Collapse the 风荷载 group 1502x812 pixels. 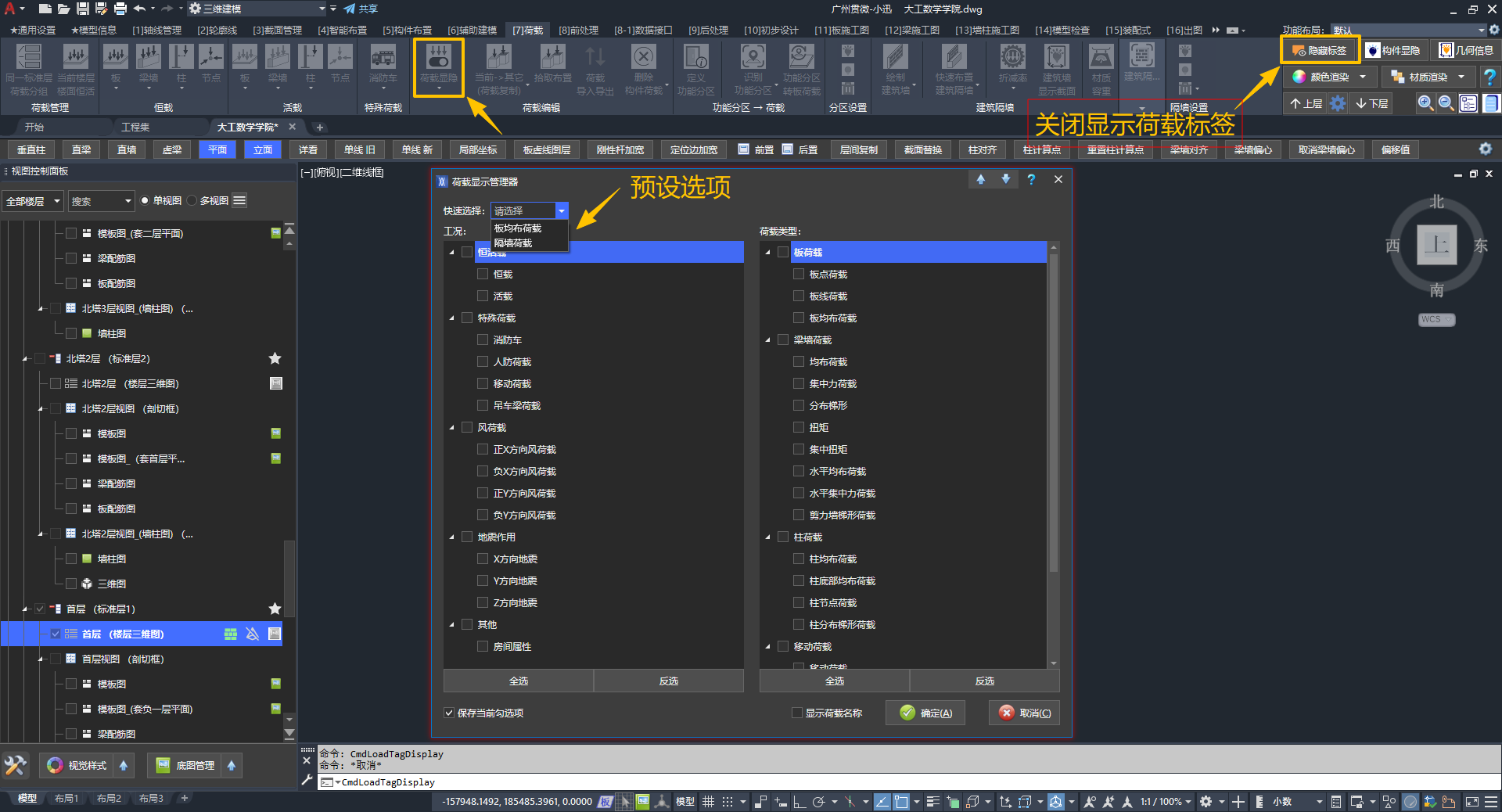451,427
